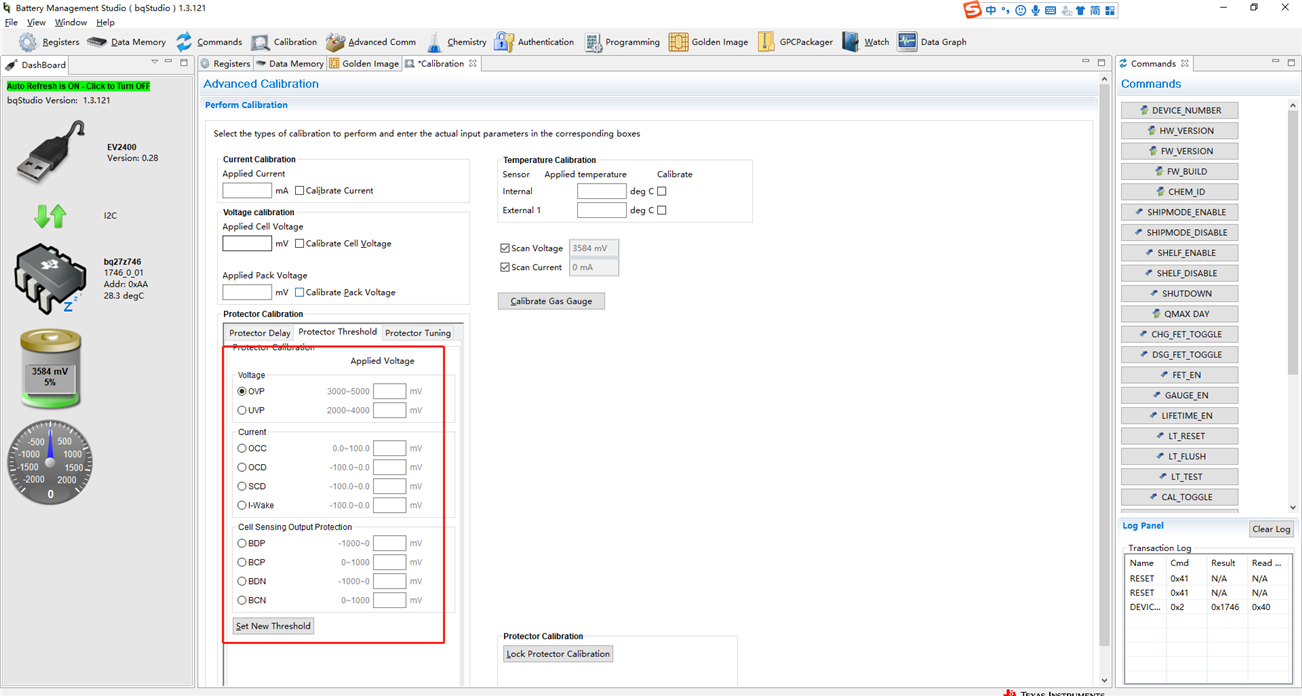
Task: Close the Calibration editor tab
Action: click(473, 63)
